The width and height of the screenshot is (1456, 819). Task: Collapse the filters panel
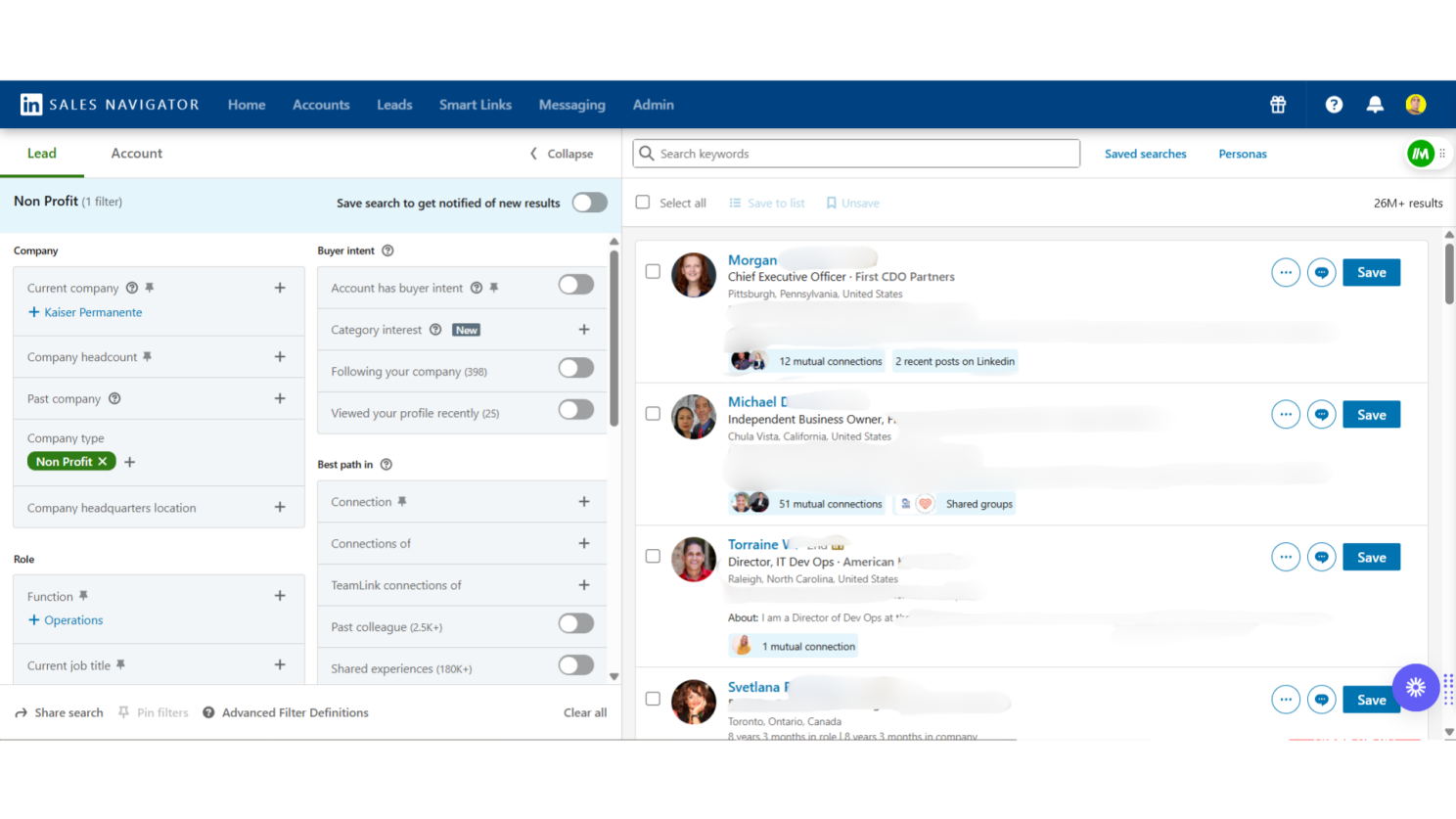click(562, 154)
